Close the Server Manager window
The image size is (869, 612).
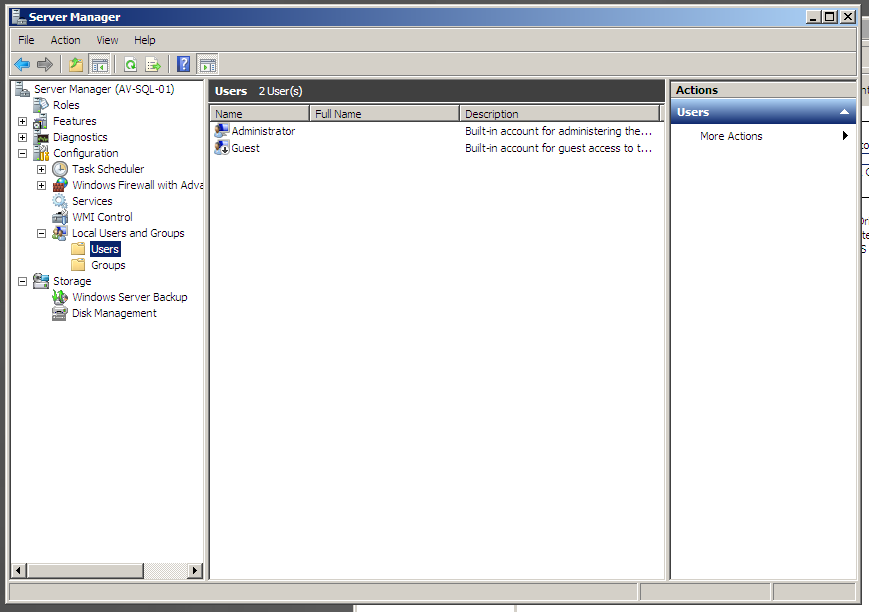coord(848,17)
